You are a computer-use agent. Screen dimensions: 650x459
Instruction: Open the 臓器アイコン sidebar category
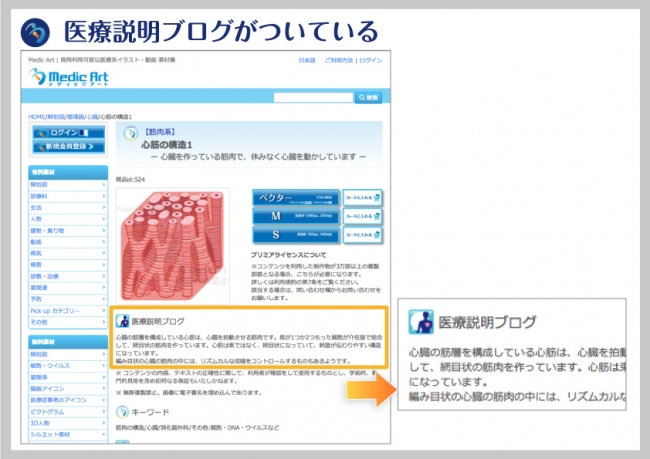(68, 389)
